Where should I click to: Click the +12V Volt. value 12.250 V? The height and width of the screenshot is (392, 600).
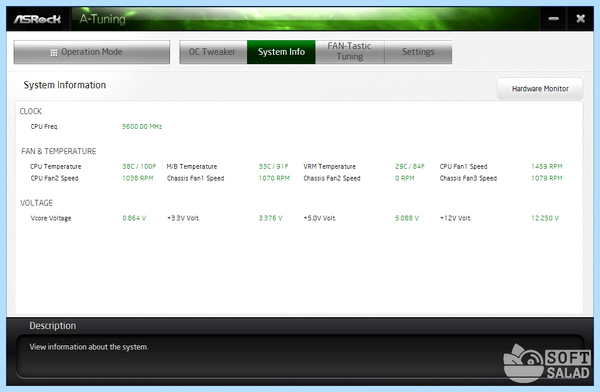(x=545, y=218)
